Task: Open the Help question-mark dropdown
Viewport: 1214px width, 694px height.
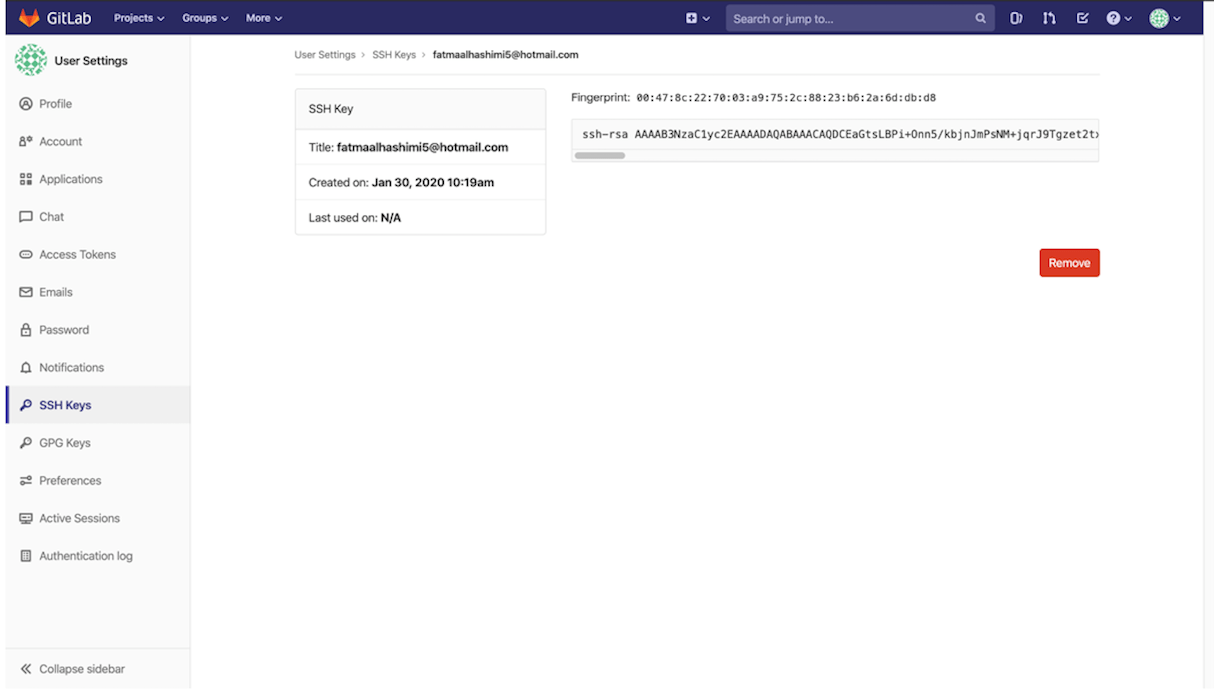Action: pos(1119,18)
